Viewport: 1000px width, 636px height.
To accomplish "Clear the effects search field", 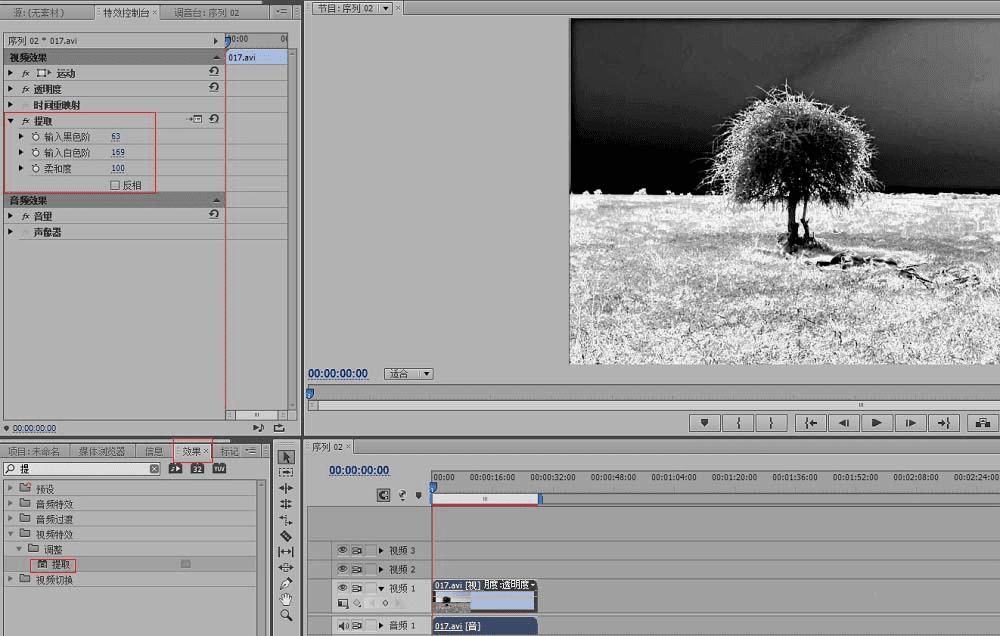I will coord(154,469).
